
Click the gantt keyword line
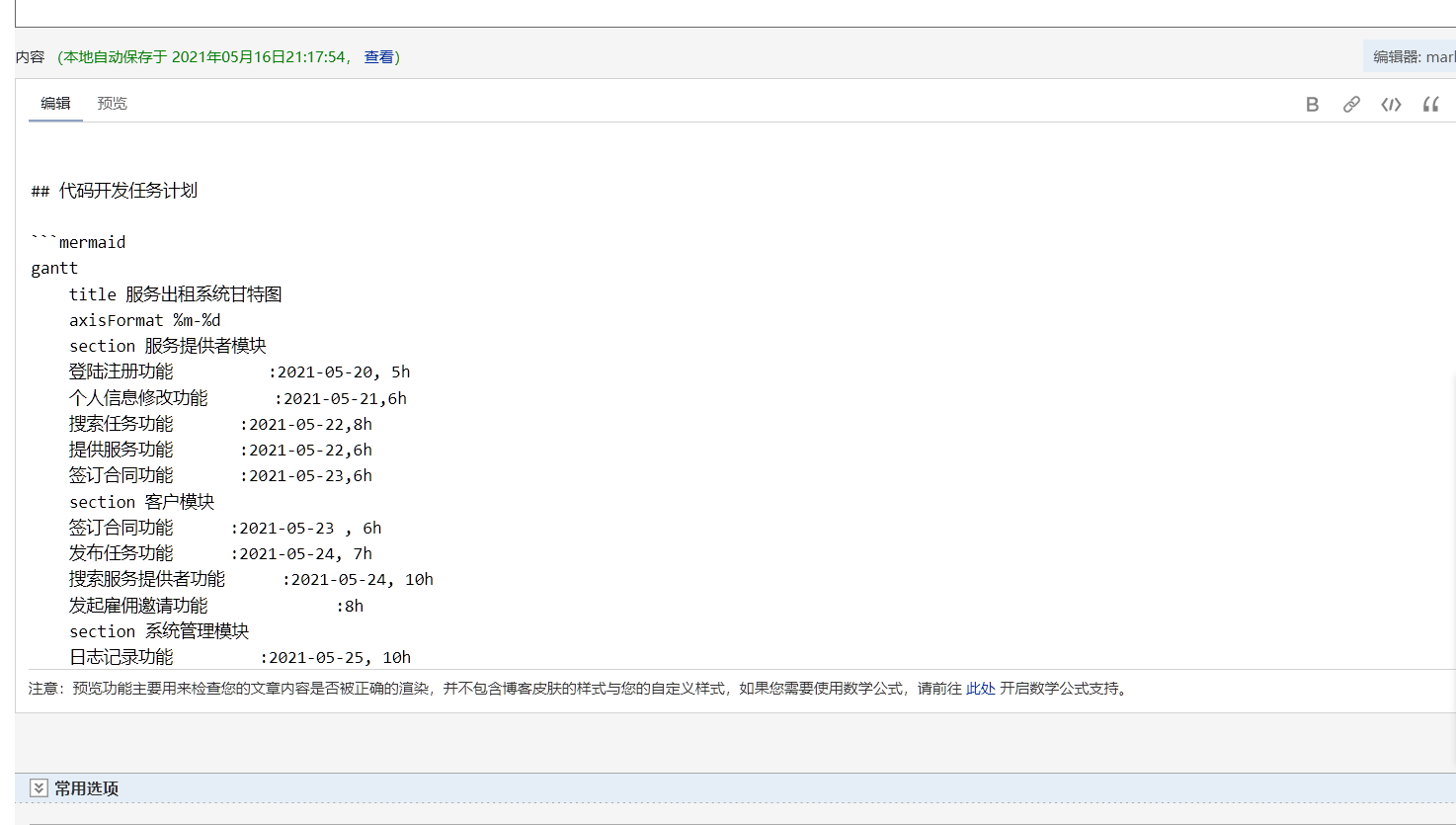click(x=54, y=269)
